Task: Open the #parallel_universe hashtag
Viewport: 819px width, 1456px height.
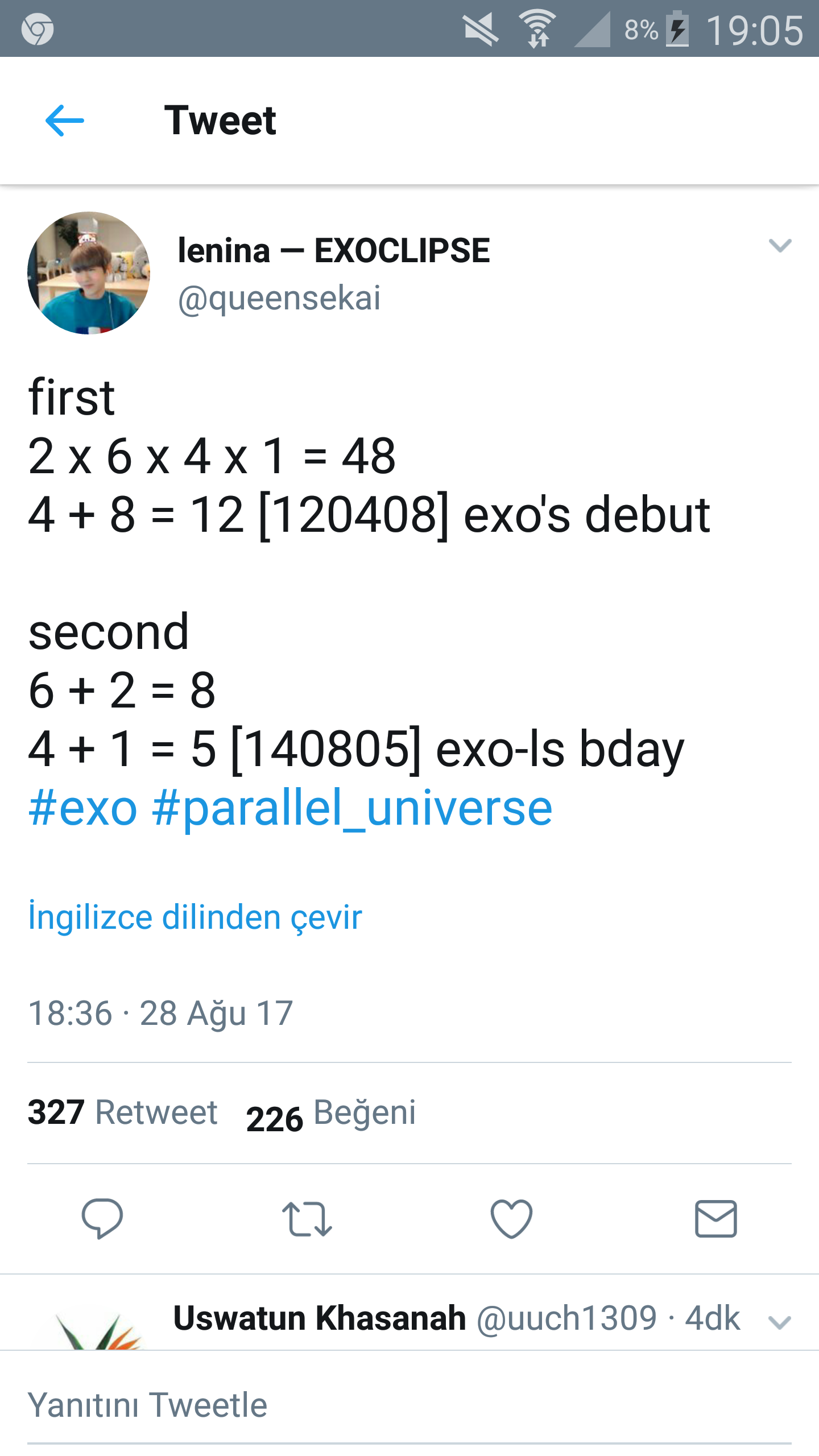Action: (x=352, y=808)
